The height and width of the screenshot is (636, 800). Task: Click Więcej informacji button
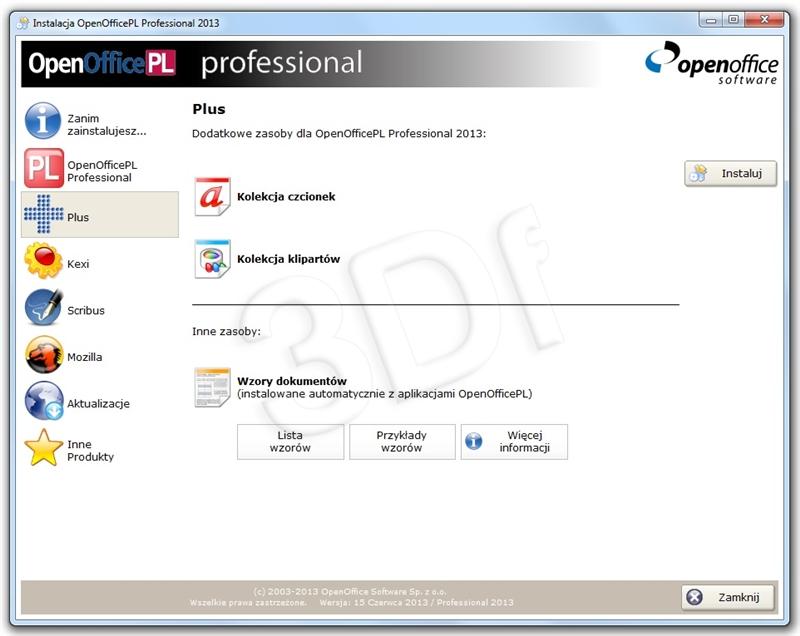(x=514, y=442)
